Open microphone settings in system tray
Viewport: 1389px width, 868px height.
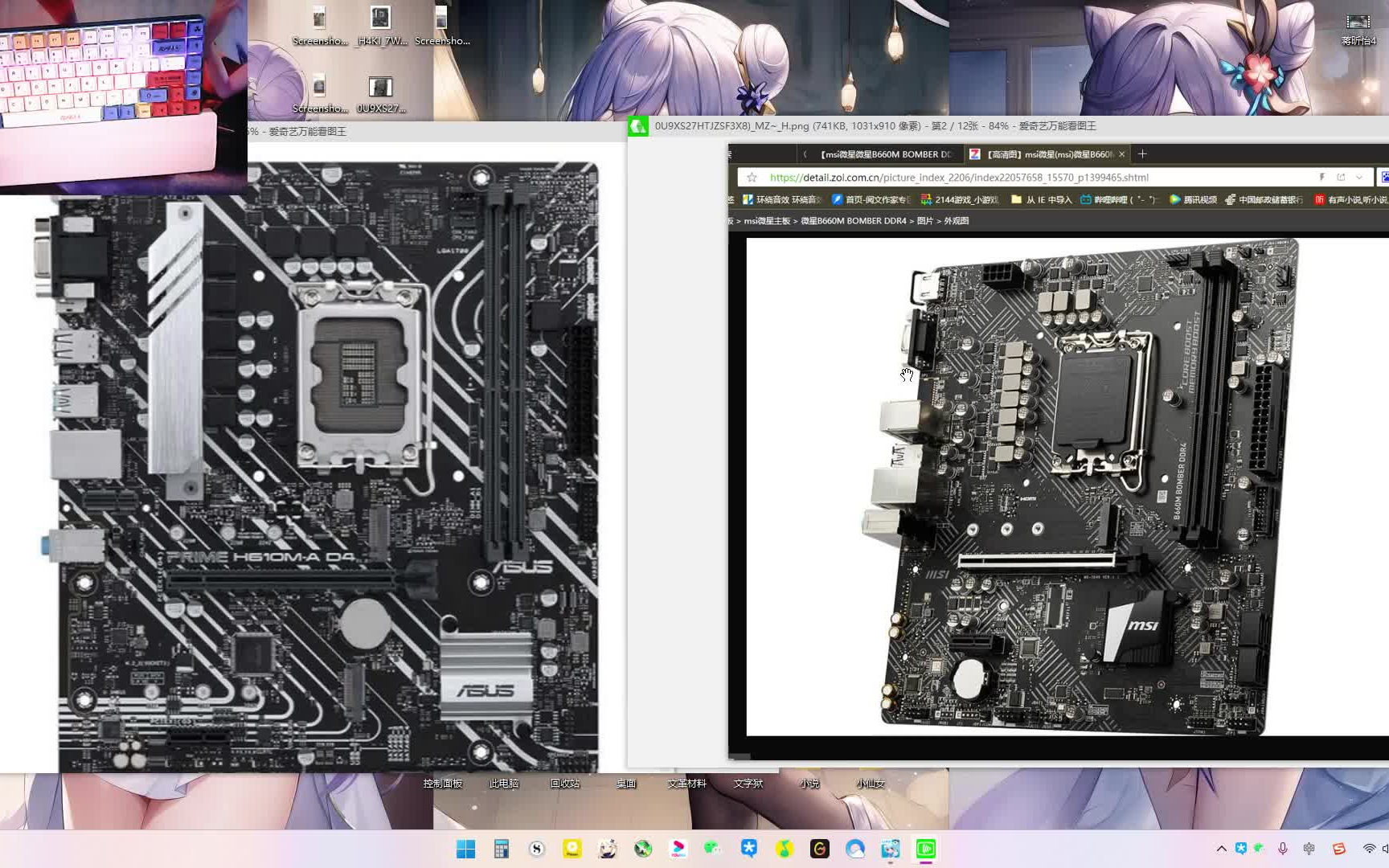pos(1283,849)
